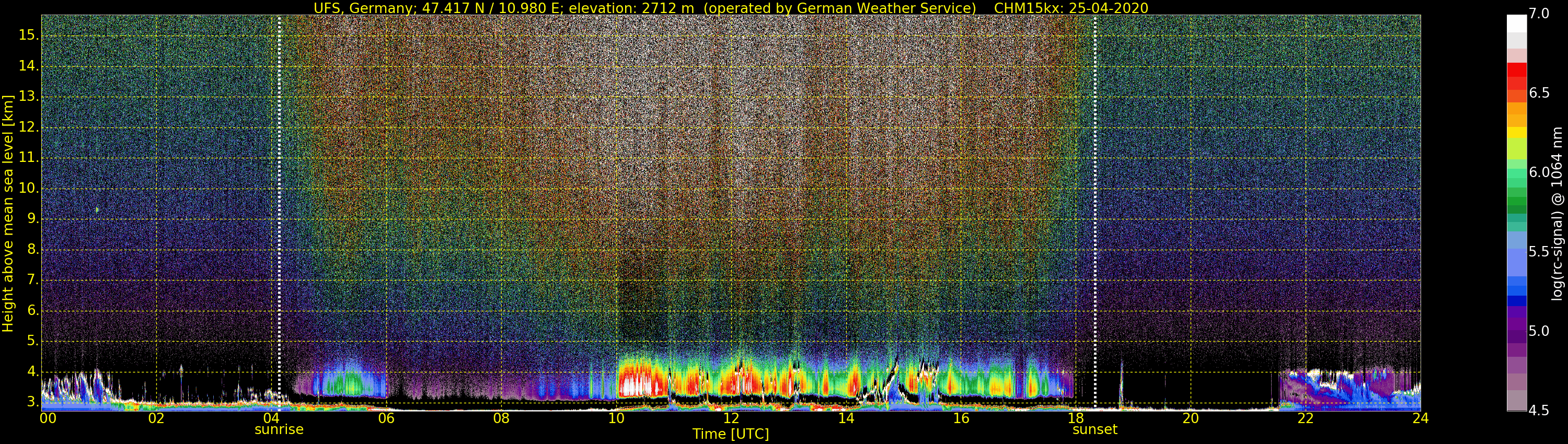Click the "24" tick on the time axis
Image resolution: width=1568 pixels, height=444 pixels.
pos(1420,418)
